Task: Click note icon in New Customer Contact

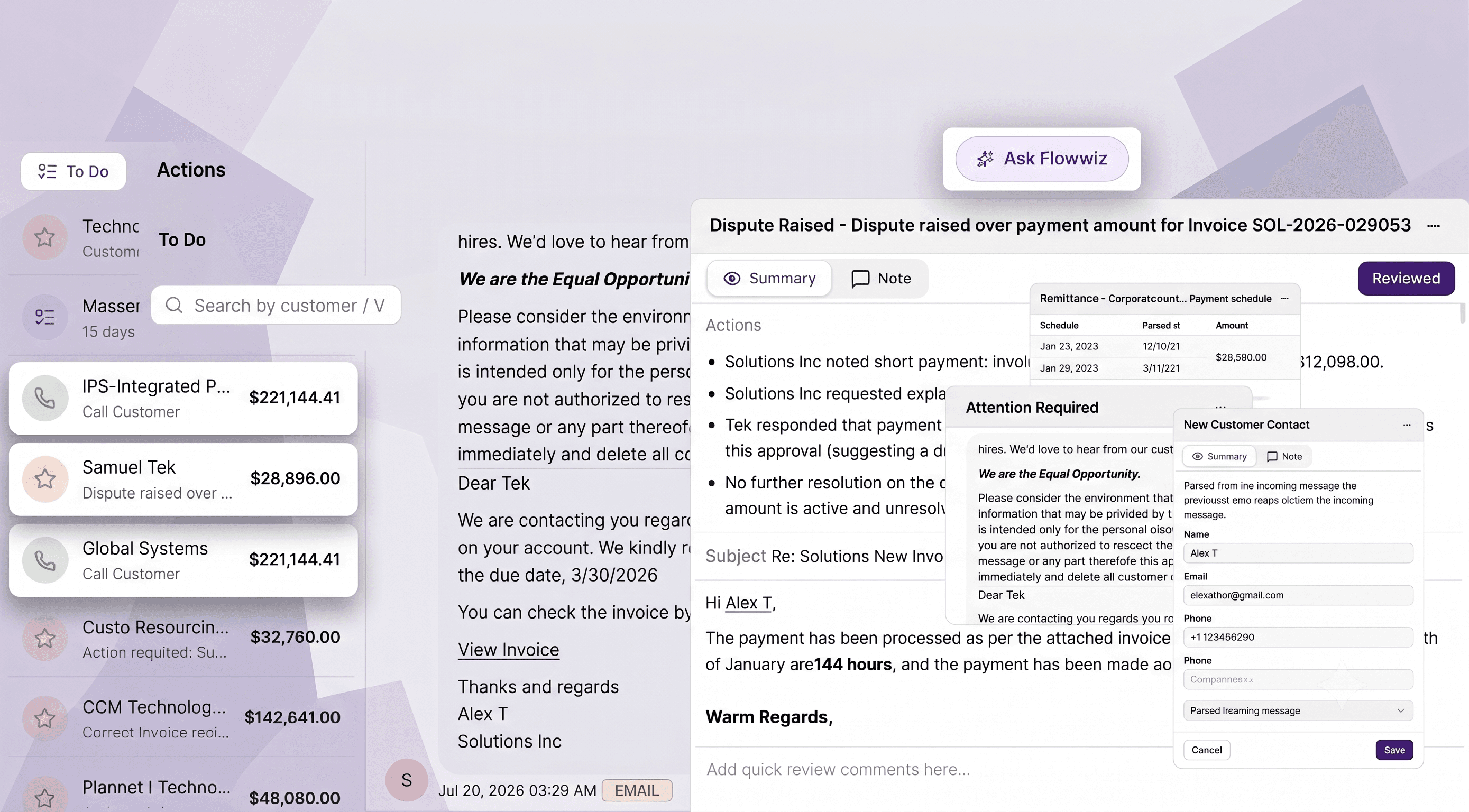Action: [x=1272, y=457]
